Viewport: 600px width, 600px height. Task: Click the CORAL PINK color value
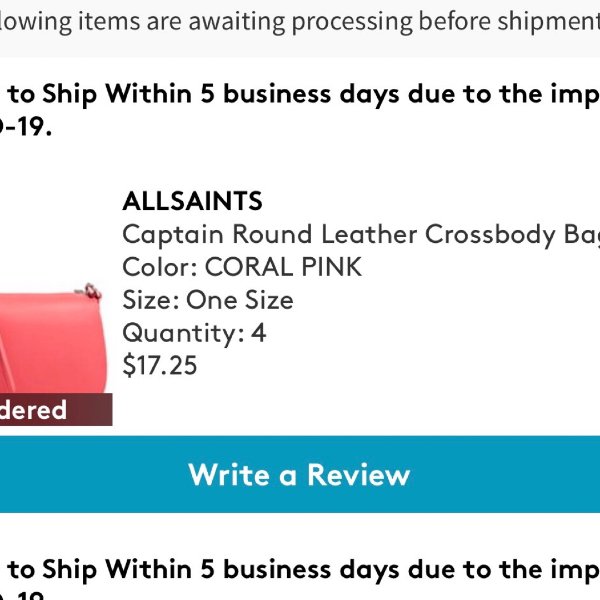284,267
